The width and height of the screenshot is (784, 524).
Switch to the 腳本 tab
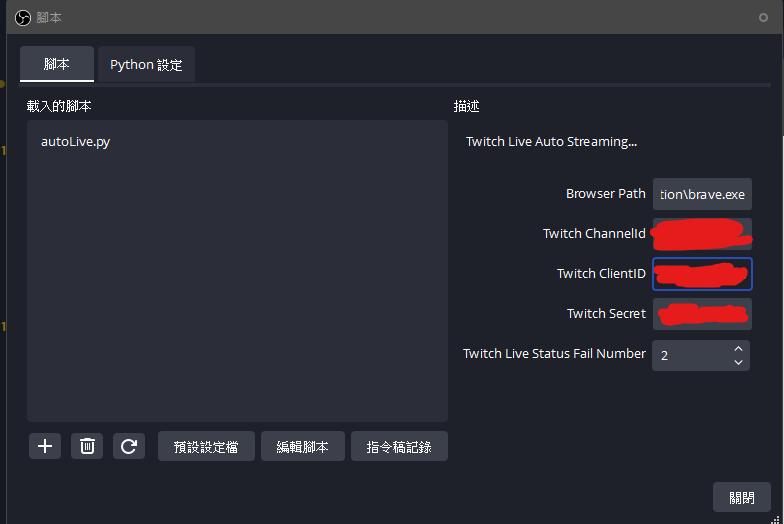click(x=57, y=64)
